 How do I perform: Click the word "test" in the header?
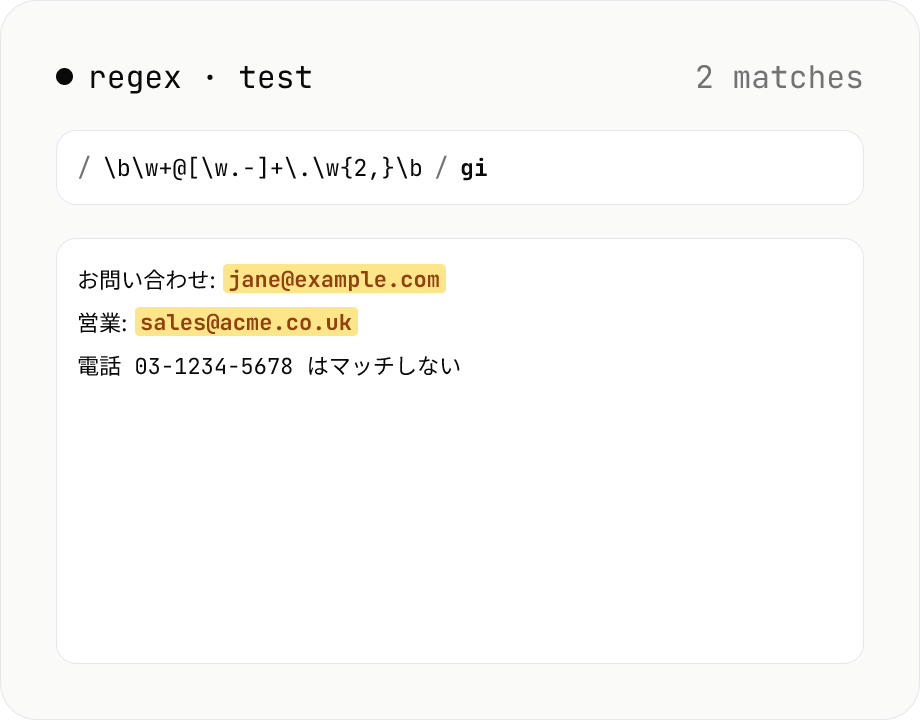[275, 77]
